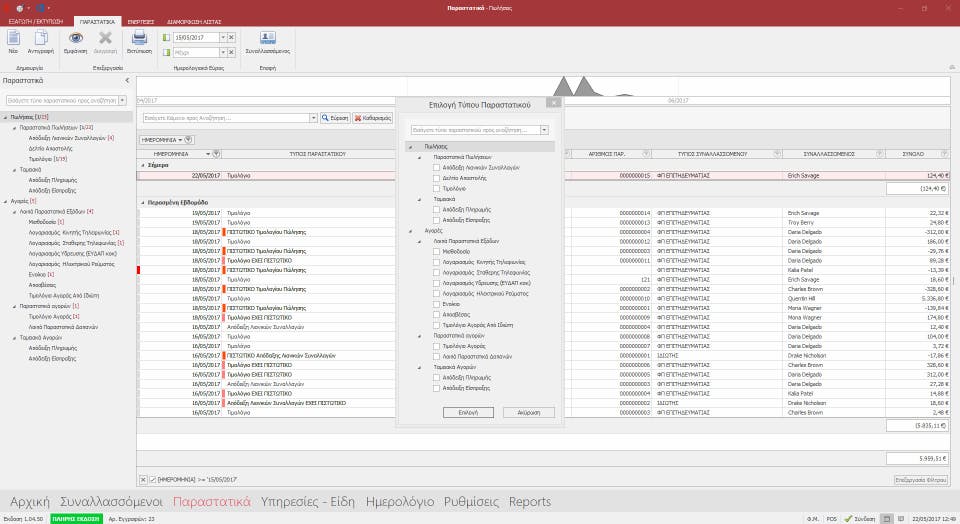Collapse the Περασμένη Εβδομάδα group

tap(143, 203)
